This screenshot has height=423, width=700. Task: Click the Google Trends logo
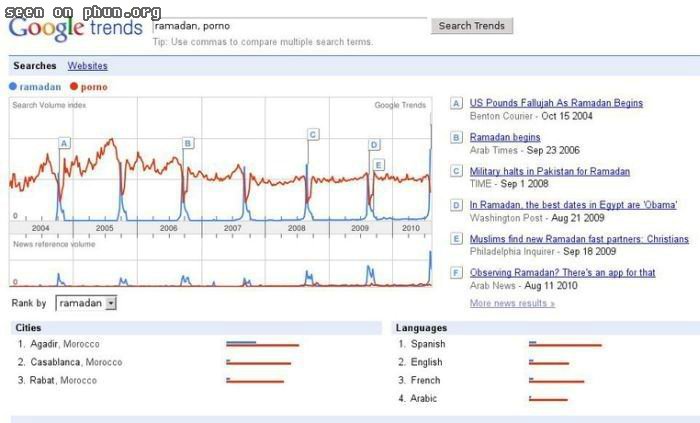75,28
